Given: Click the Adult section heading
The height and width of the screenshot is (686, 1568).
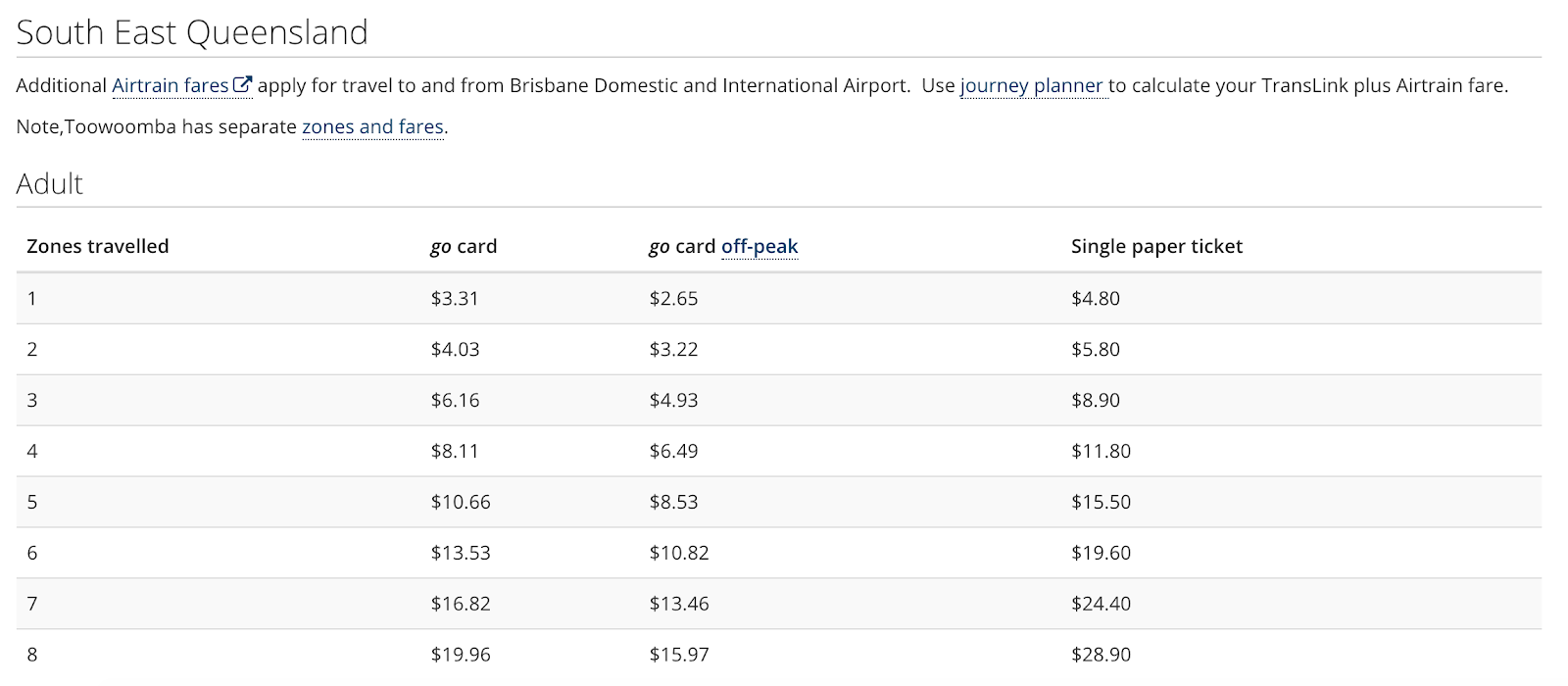Looking at the screenshot, I should point(50,184).
